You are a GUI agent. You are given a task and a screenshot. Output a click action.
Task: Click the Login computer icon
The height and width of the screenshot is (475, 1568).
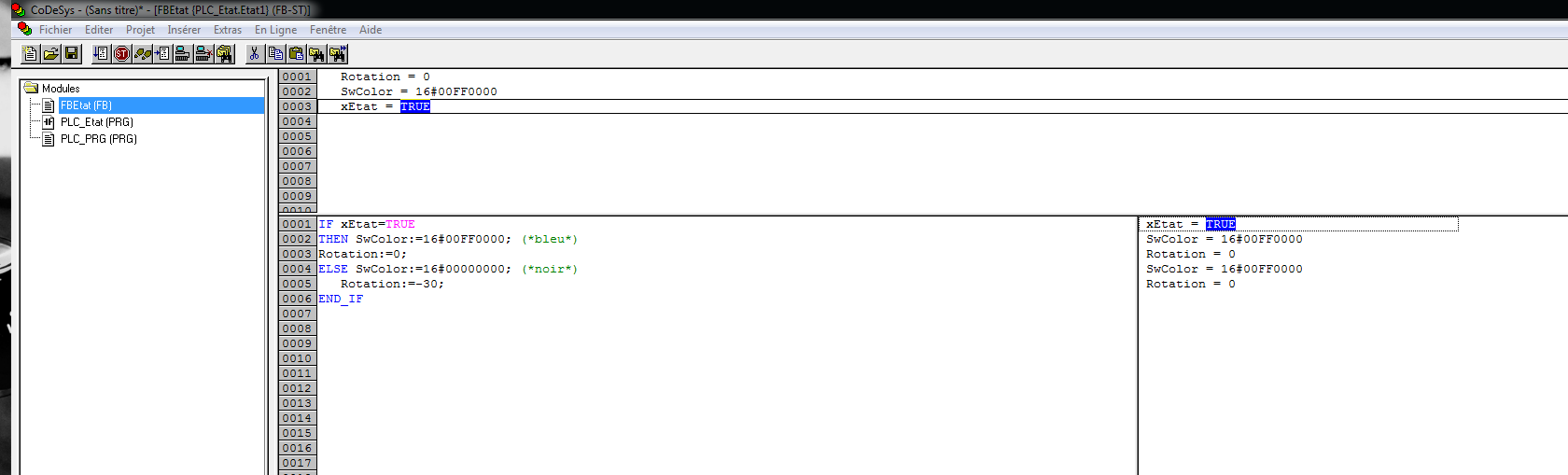[183, 53]
